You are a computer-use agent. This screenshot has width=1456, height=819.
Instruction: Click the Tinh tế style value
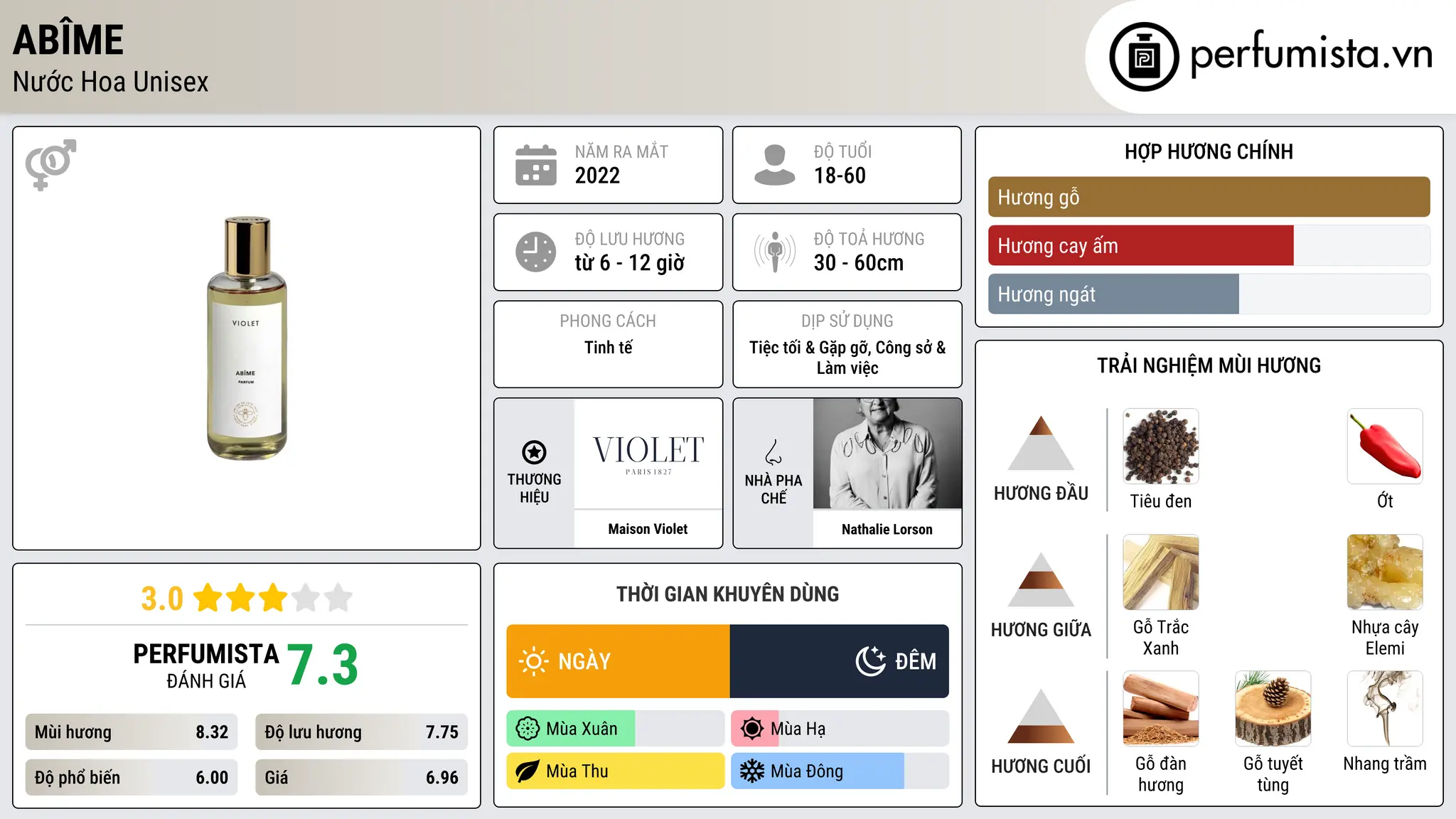608,348
